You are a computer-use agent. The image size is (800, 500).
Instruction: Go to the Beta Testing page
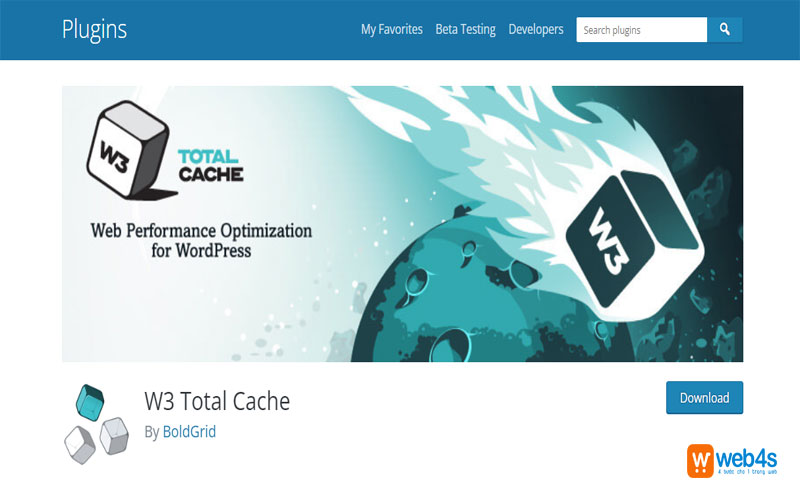tap(465, 30)
